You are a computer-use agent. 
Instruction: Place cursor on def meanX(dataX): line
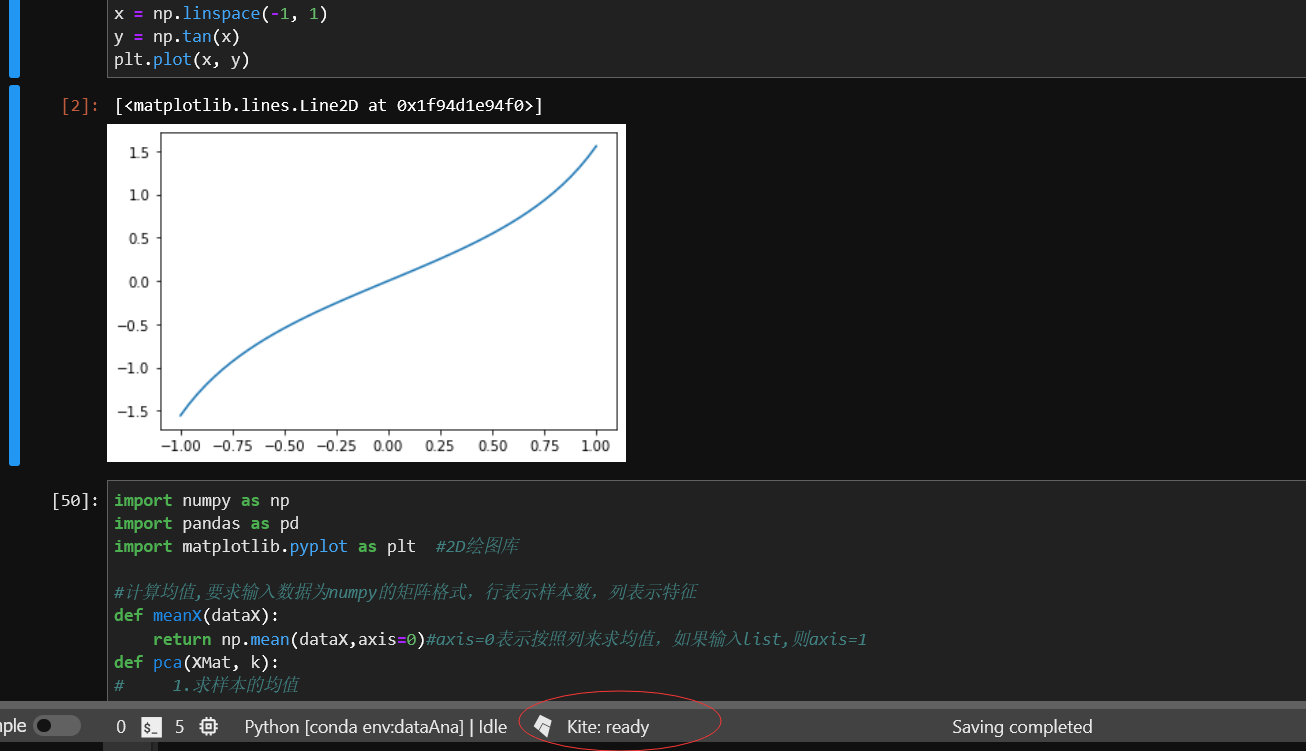coord(197,615)
